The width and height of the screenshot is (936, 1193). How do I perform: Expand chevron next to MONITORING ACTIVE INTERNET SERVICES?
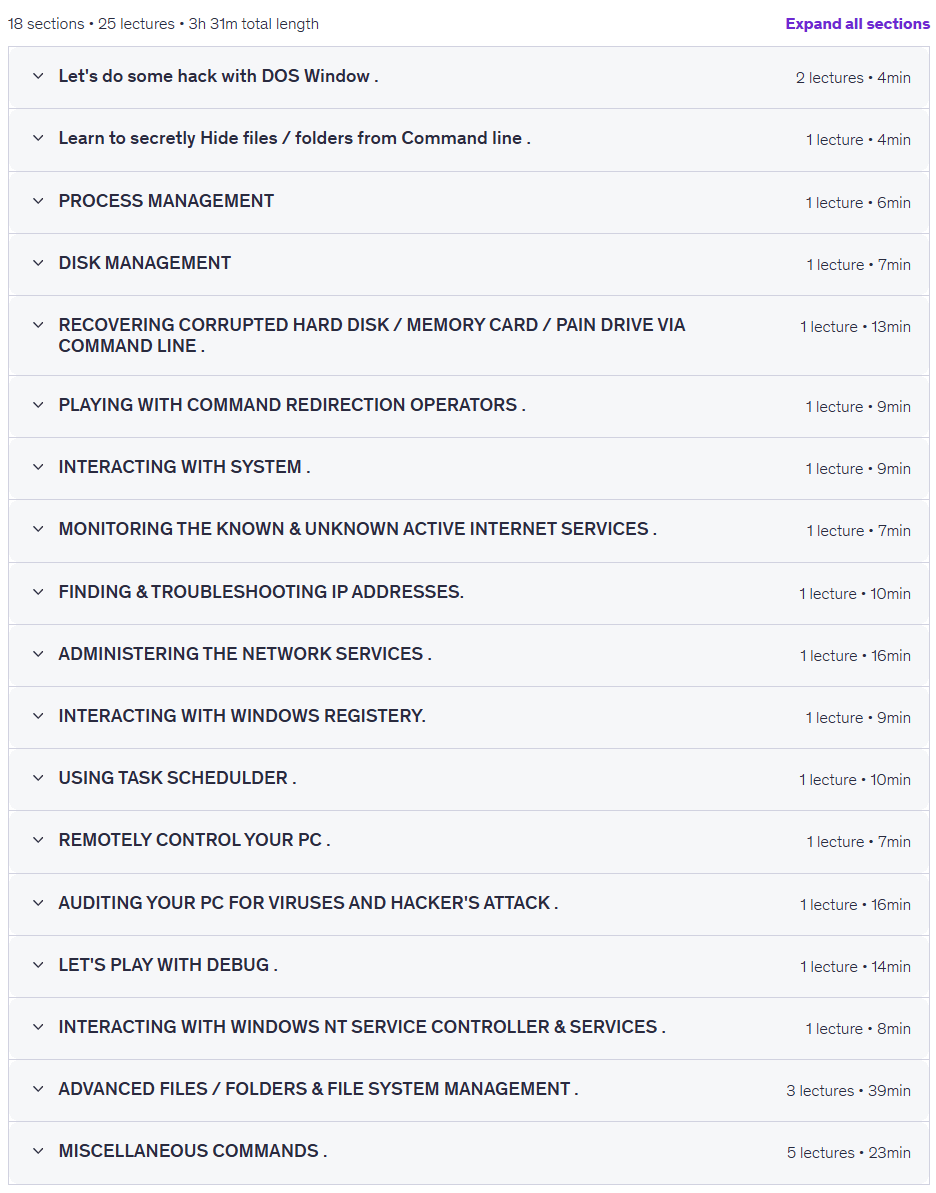(x=38, y=529)
